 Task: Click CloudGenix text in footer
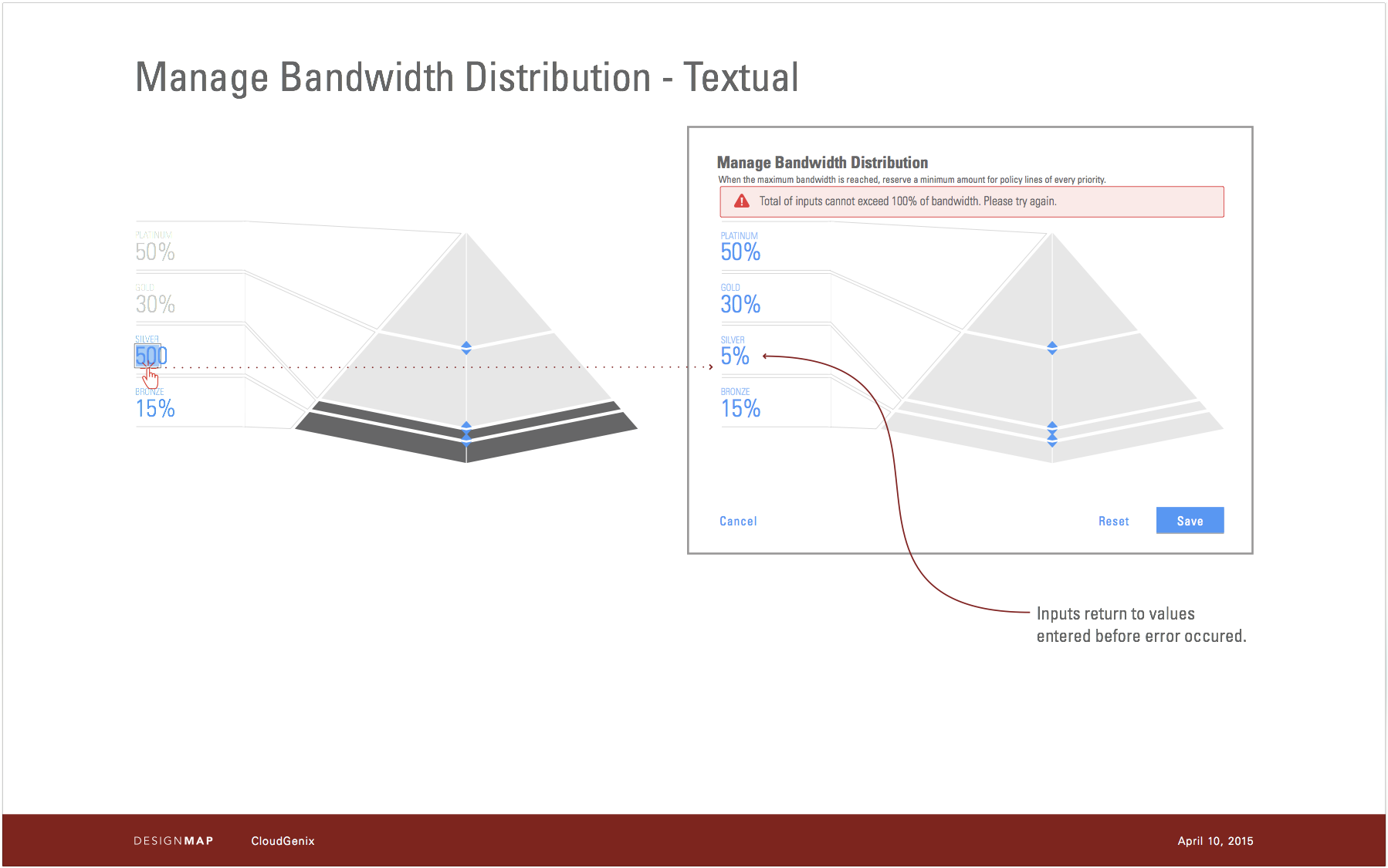(283, 841)
